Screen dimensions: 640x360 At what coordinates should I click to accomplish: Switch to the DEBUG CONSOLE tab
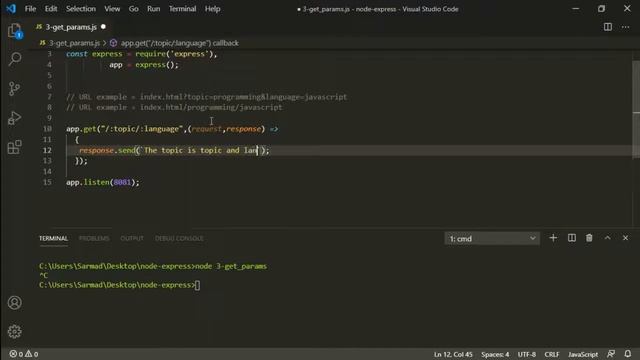pos(179,238)
